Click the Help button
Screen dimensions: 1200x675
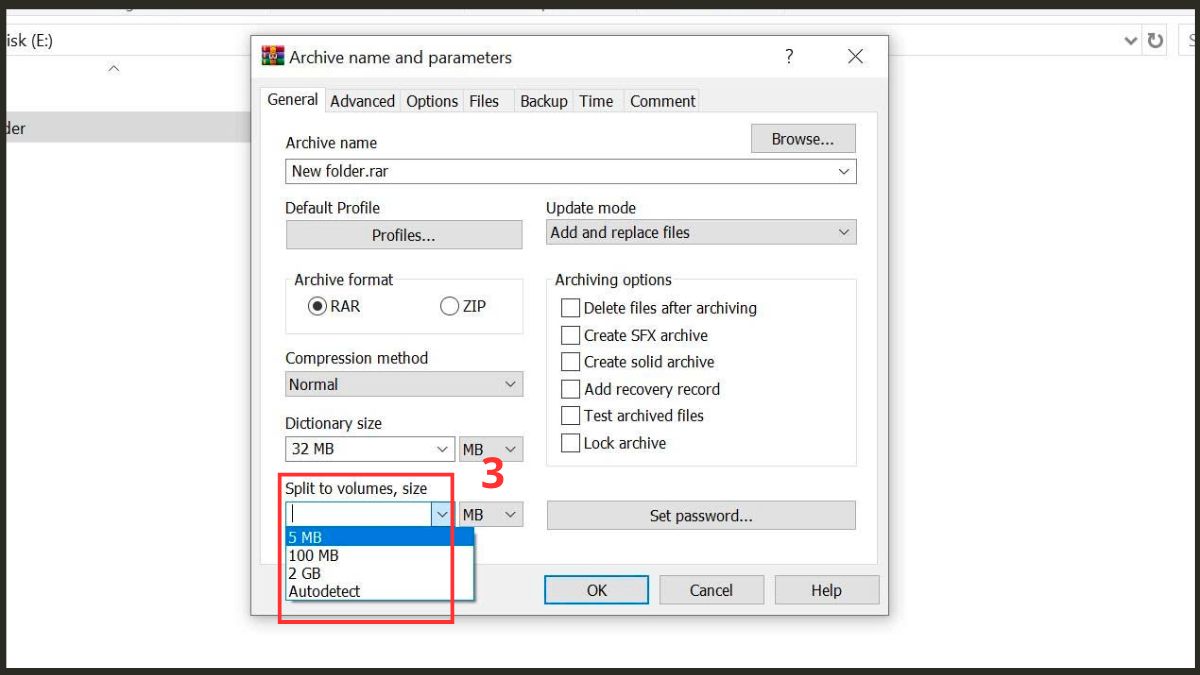pos(826,590)
